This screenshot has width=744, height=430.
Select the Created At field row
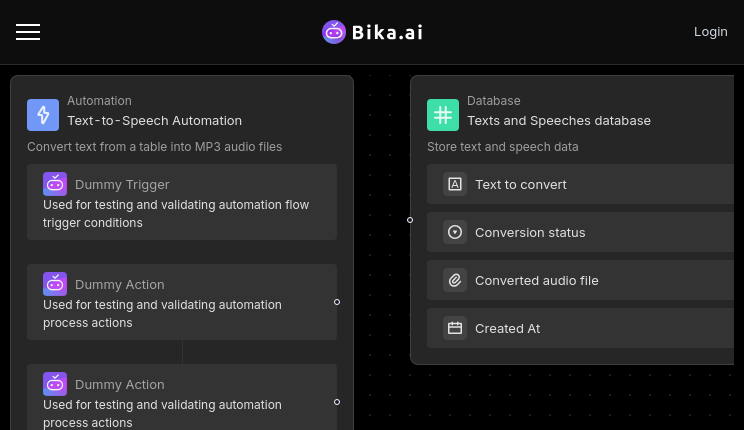pos(580,328)
